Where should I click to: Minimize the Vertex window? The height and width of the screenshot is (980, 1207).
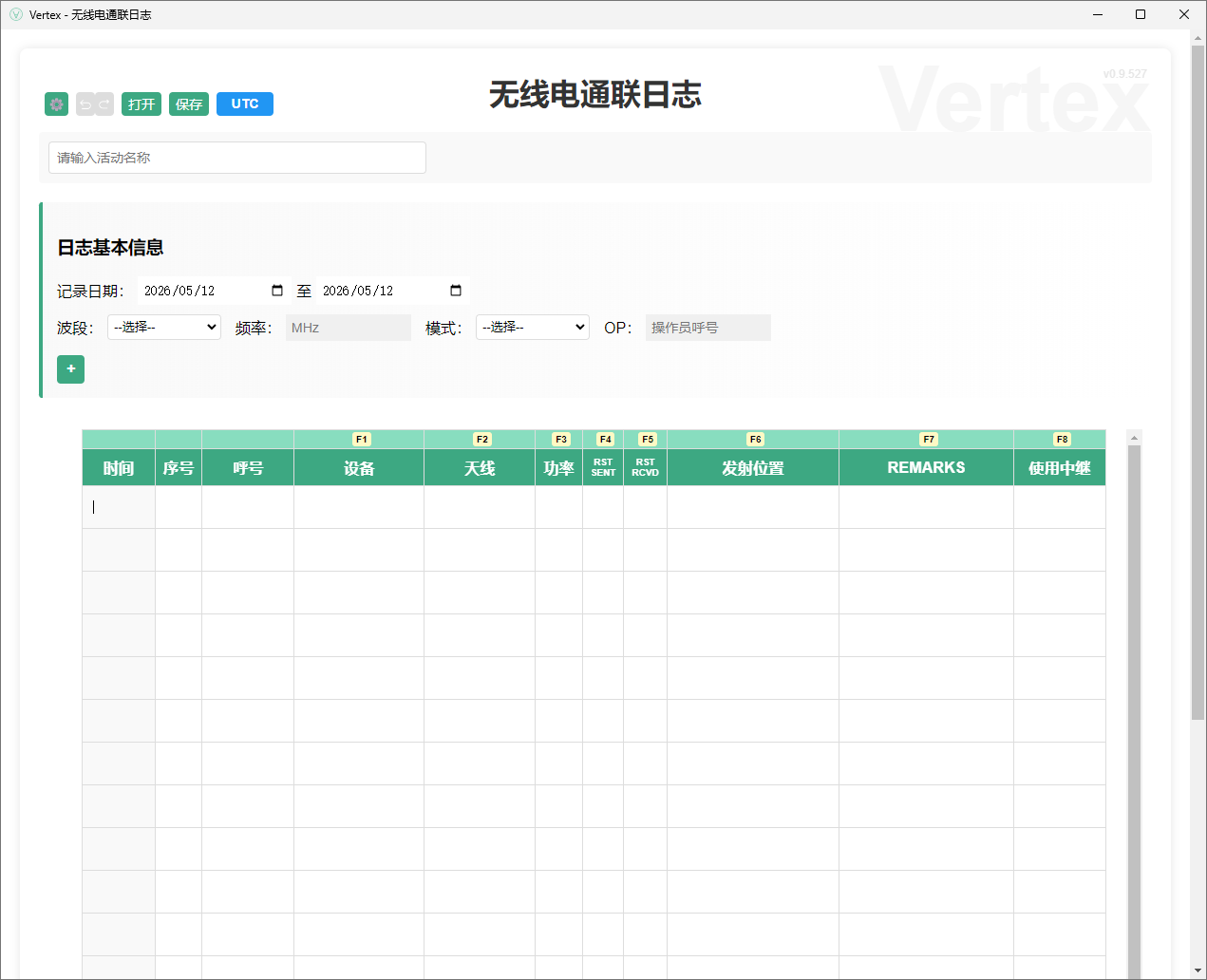pyautogui.click(x=1098, y=14)
